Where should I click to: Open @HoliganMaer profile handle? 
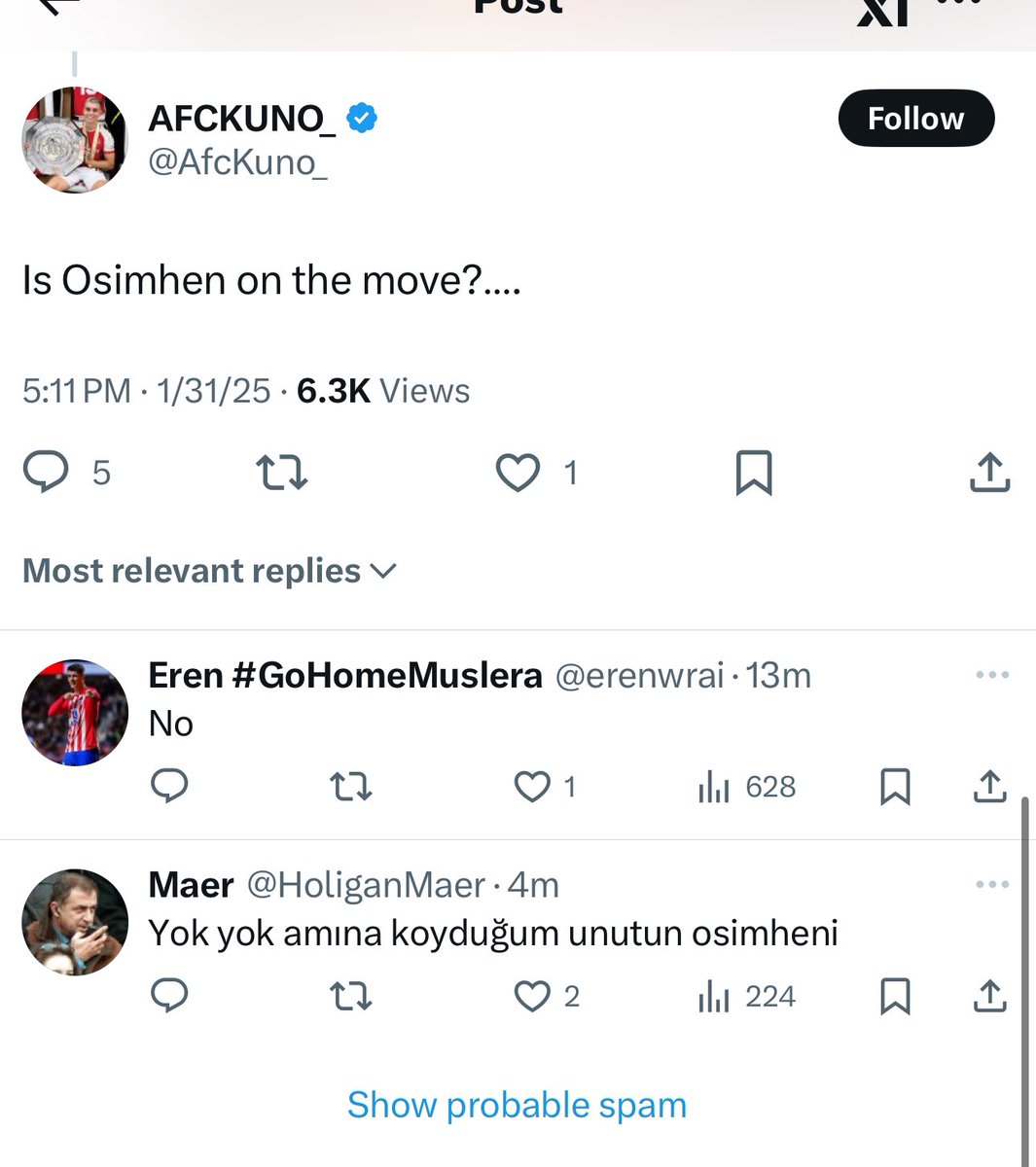(x=366, y=885)
